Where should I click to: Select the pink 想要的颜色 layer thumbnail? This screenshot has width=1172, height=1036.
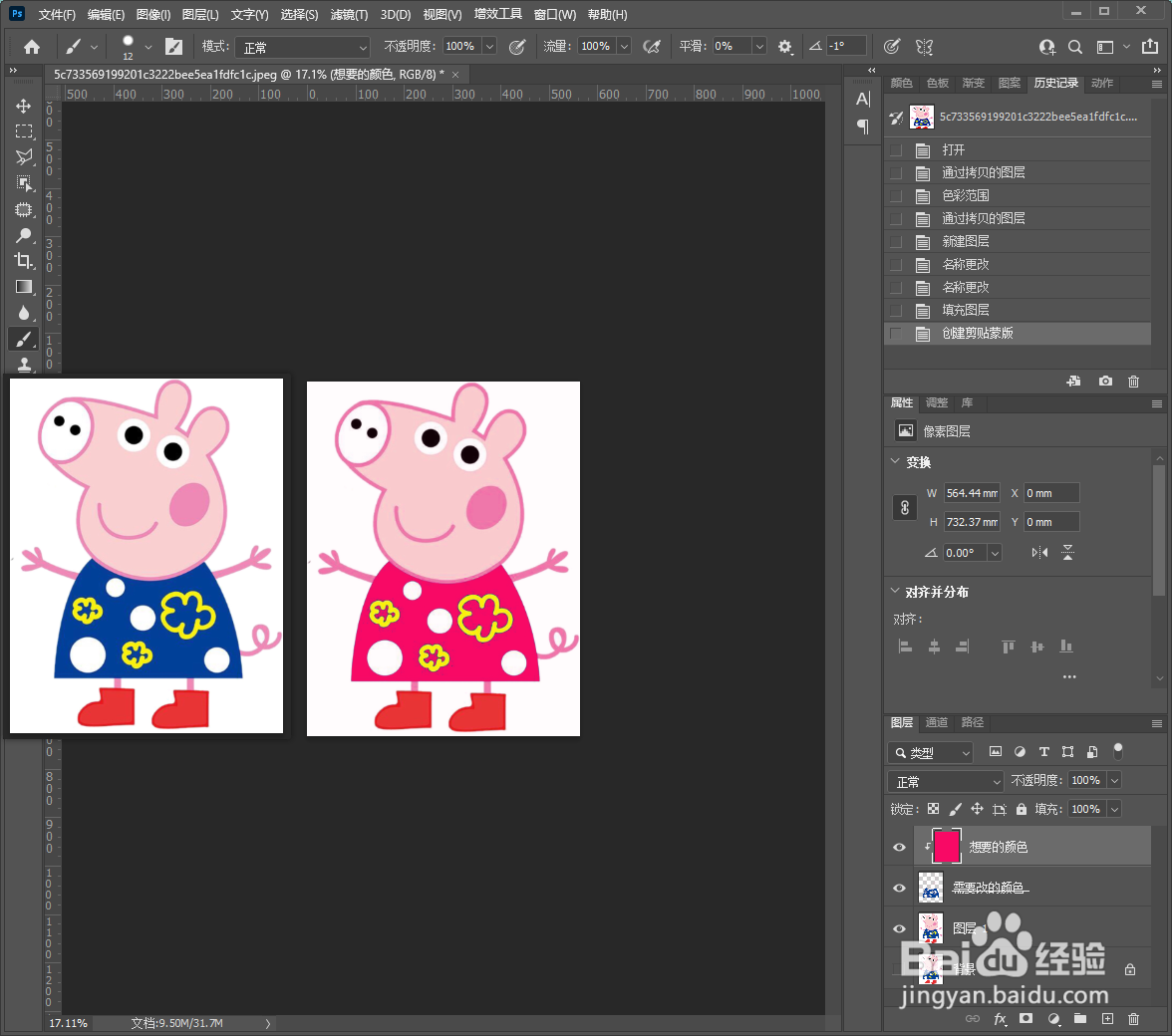click(x=947, y=847)
